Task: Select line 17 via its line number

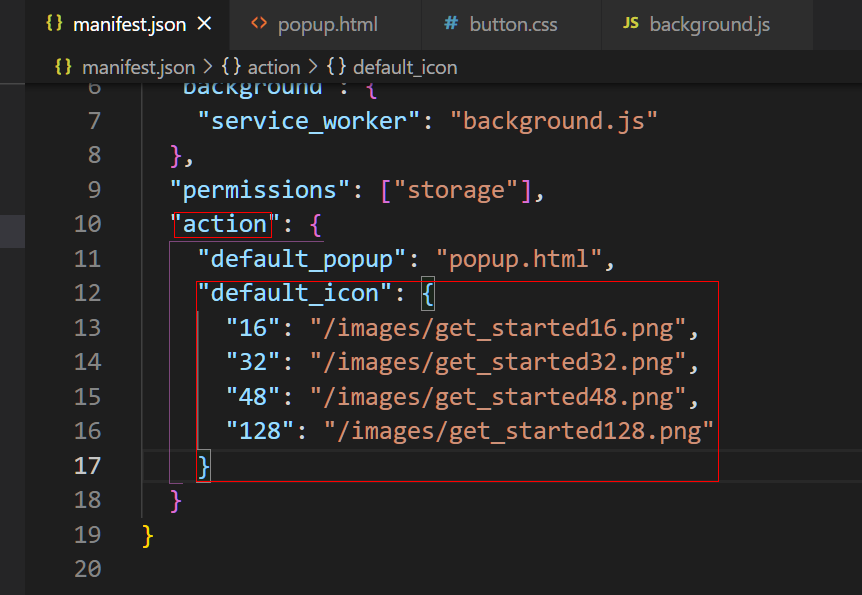Action: (88, 465)
